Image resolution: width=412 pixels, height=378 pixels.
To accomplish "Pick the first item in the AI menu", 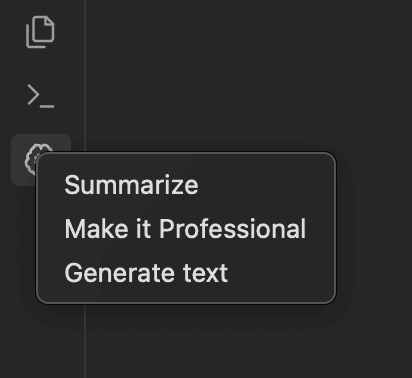I will point(131,185).
